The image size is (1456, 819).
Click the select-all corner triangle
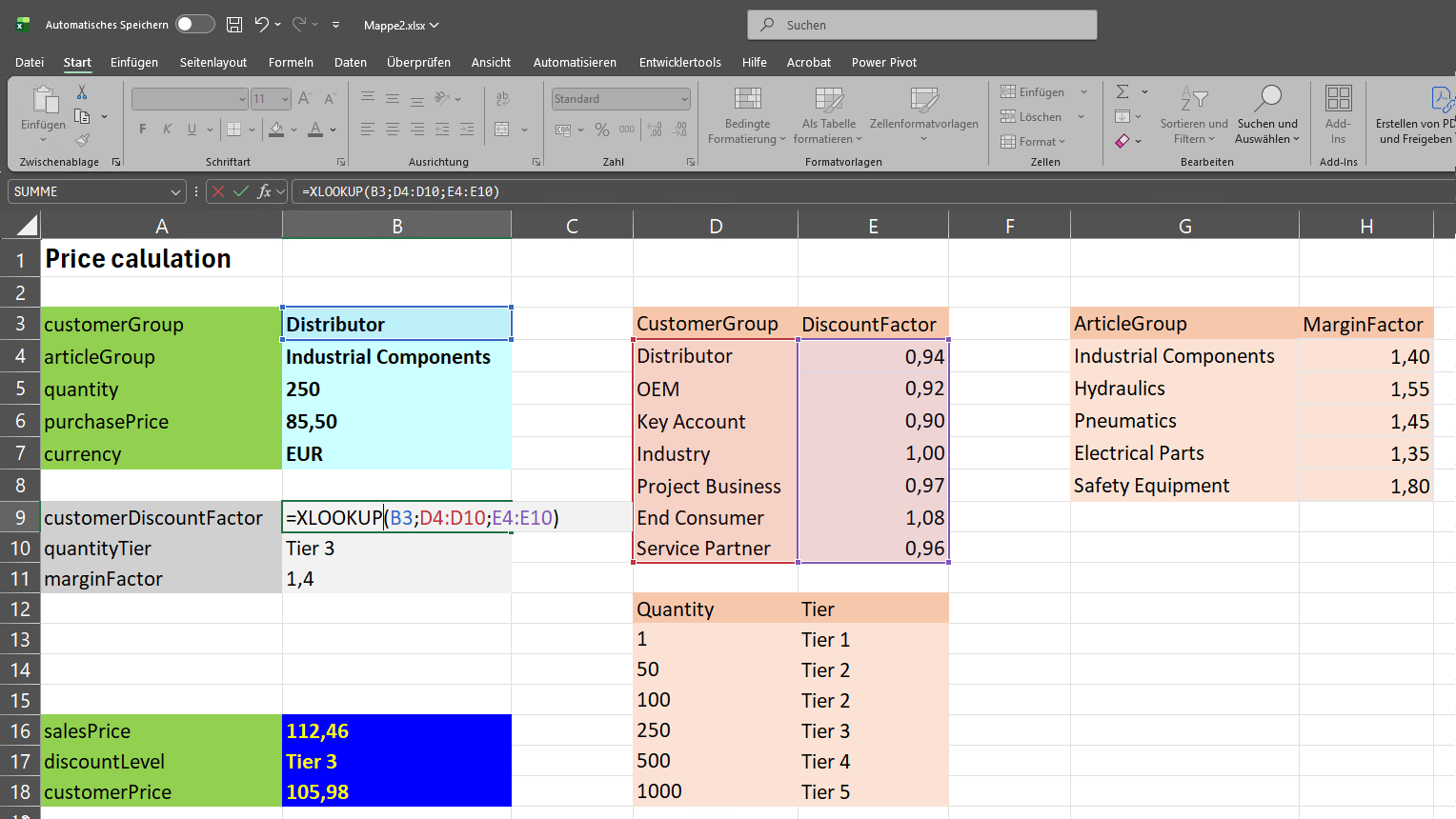27,226
